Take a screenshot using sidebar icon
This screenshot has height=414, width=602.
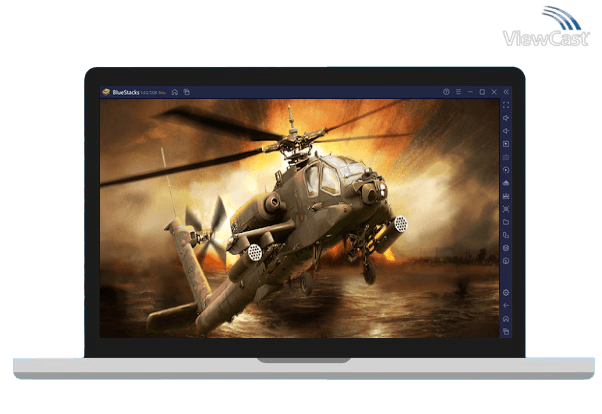(506, 209)
